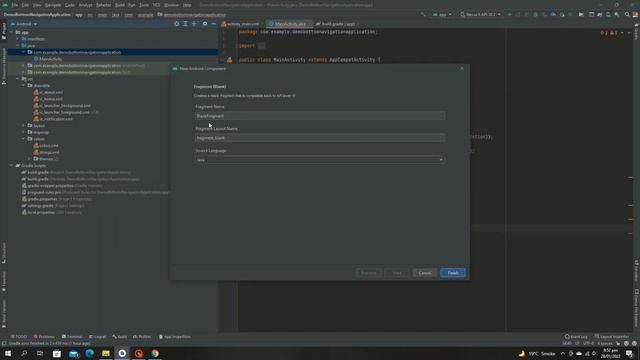
Task: Open Project panel settings gear
Action: tap(205, 24)
